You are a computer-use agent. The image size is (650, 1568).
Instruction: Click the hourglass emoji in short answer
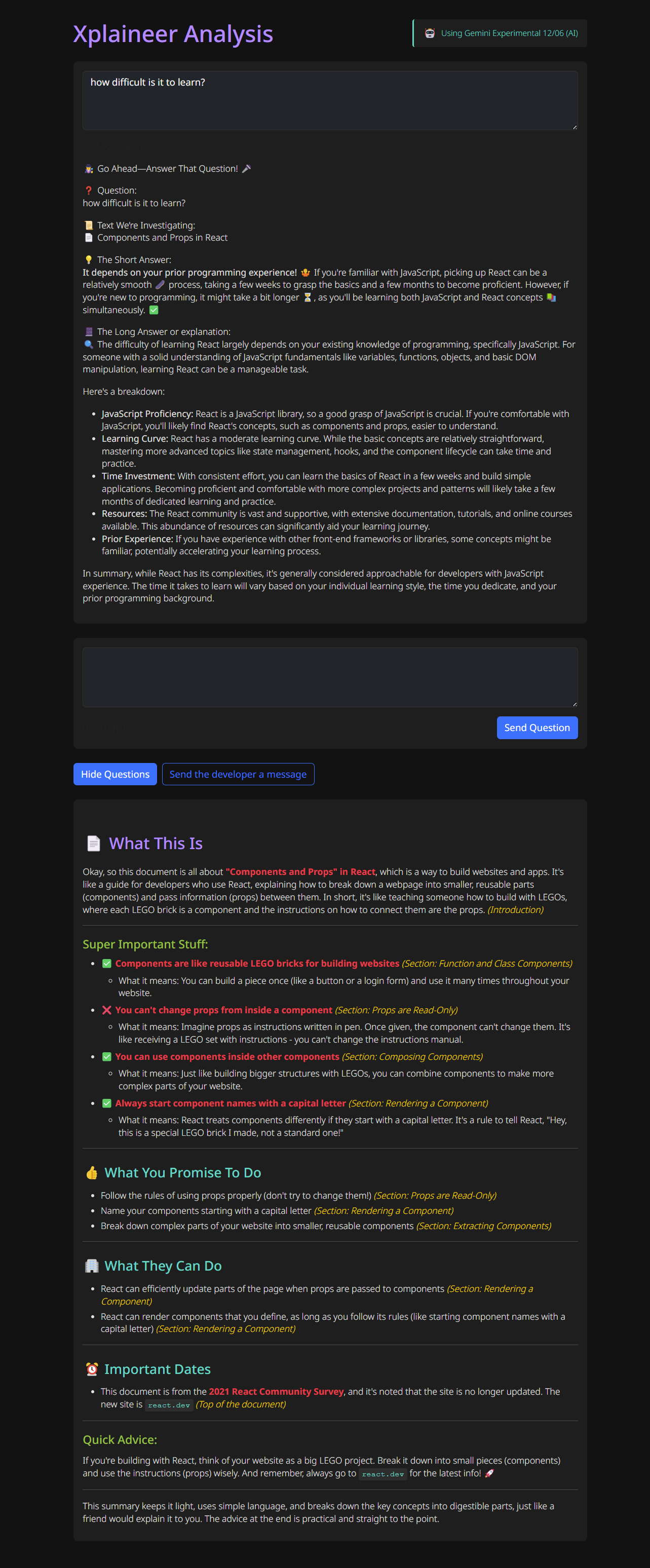tap(308, 297)
